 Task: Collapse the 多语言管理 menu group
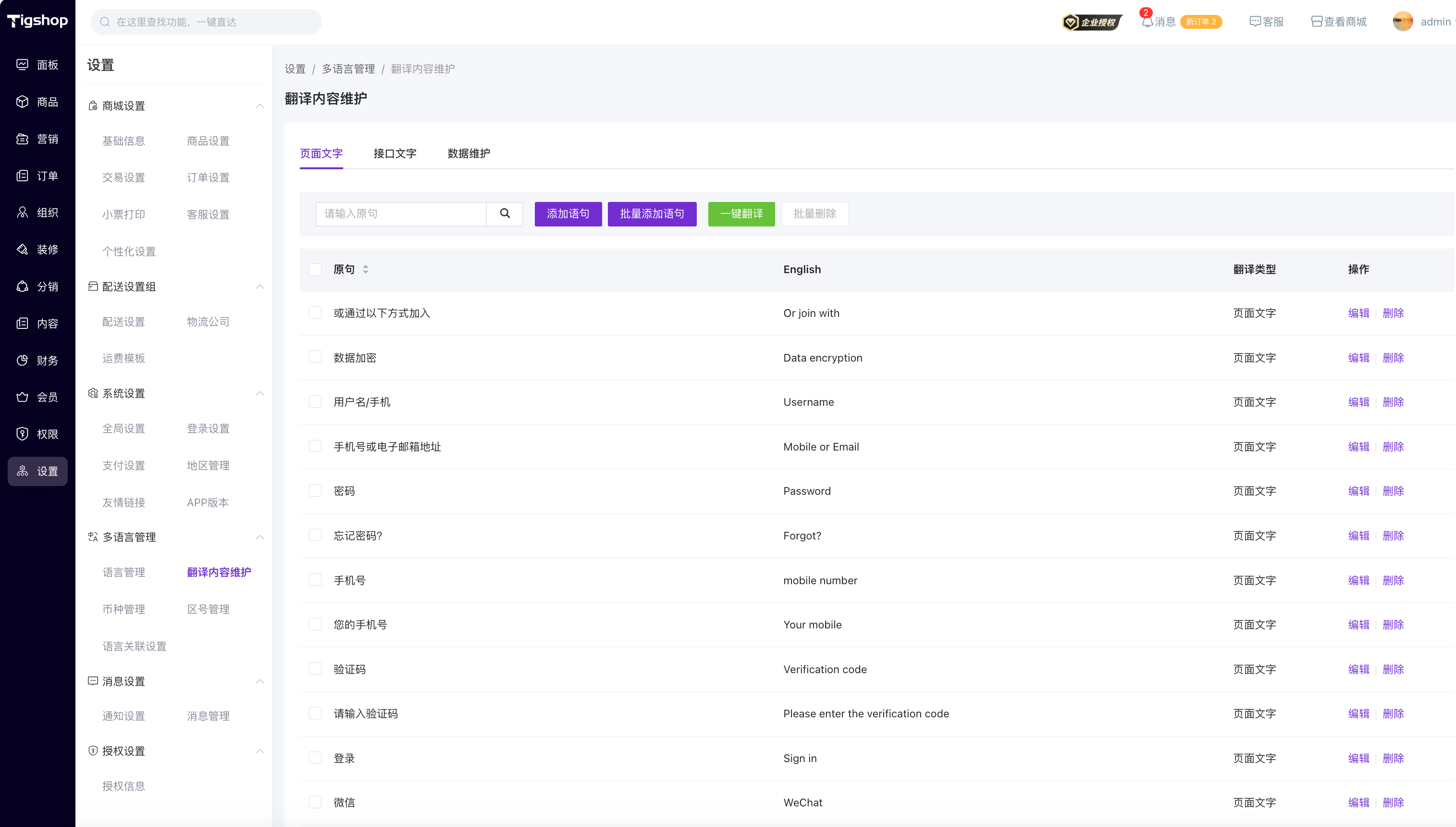(259, 538)
